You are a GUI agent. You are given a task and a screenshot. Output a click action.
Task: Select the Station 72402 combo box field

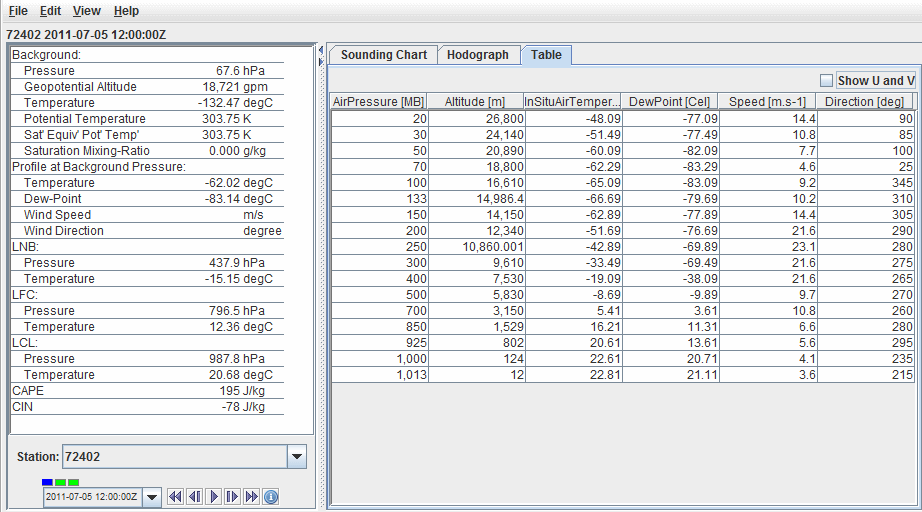[175, 457]
